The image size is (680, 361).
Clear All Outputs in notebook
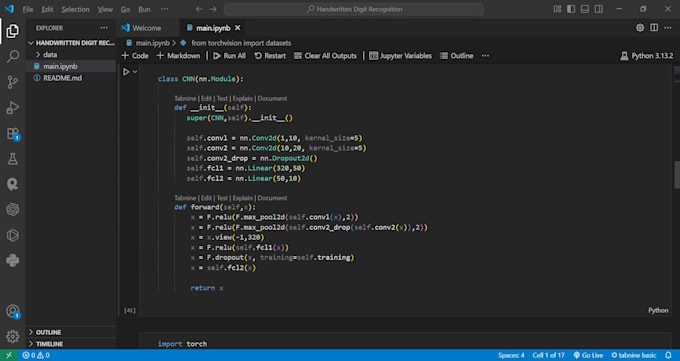click(325, 56)
